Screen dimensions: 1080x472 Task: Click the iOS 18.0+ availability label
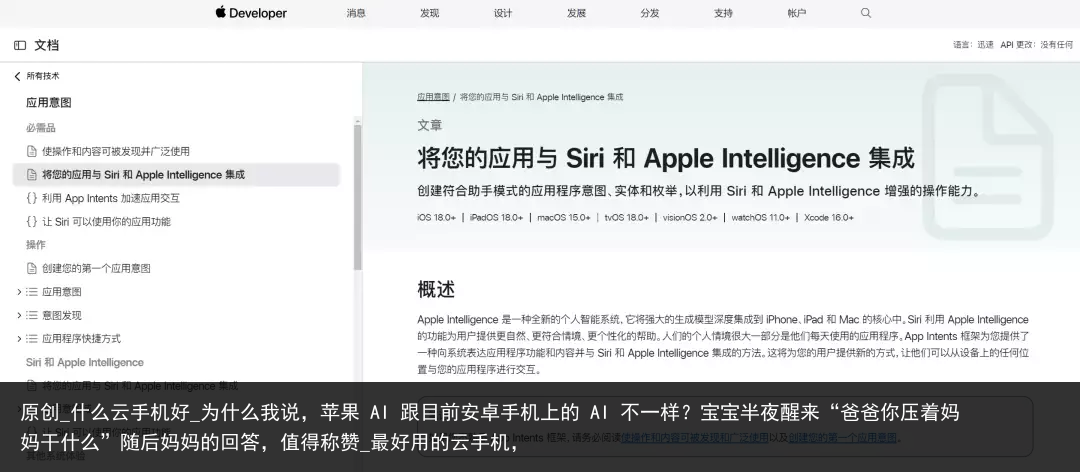coord(437,218)
